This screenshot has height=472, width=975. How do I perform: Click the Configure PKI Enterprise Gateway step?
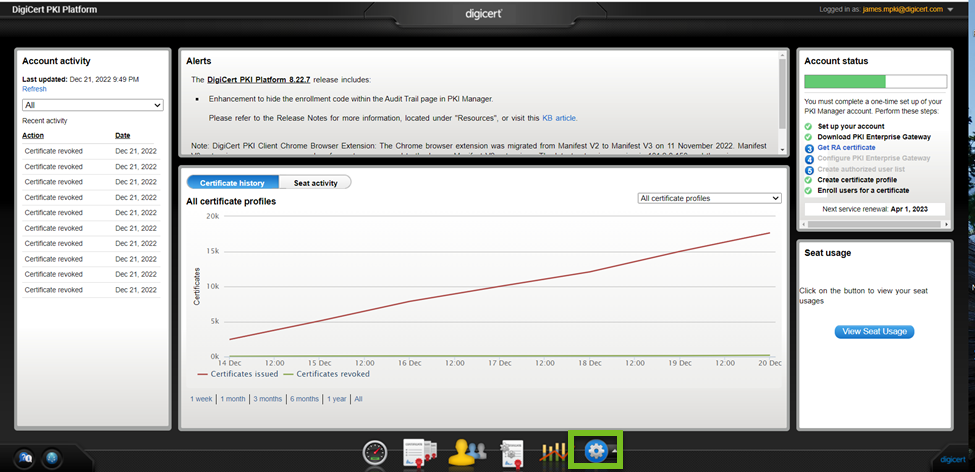click(874, 158)
